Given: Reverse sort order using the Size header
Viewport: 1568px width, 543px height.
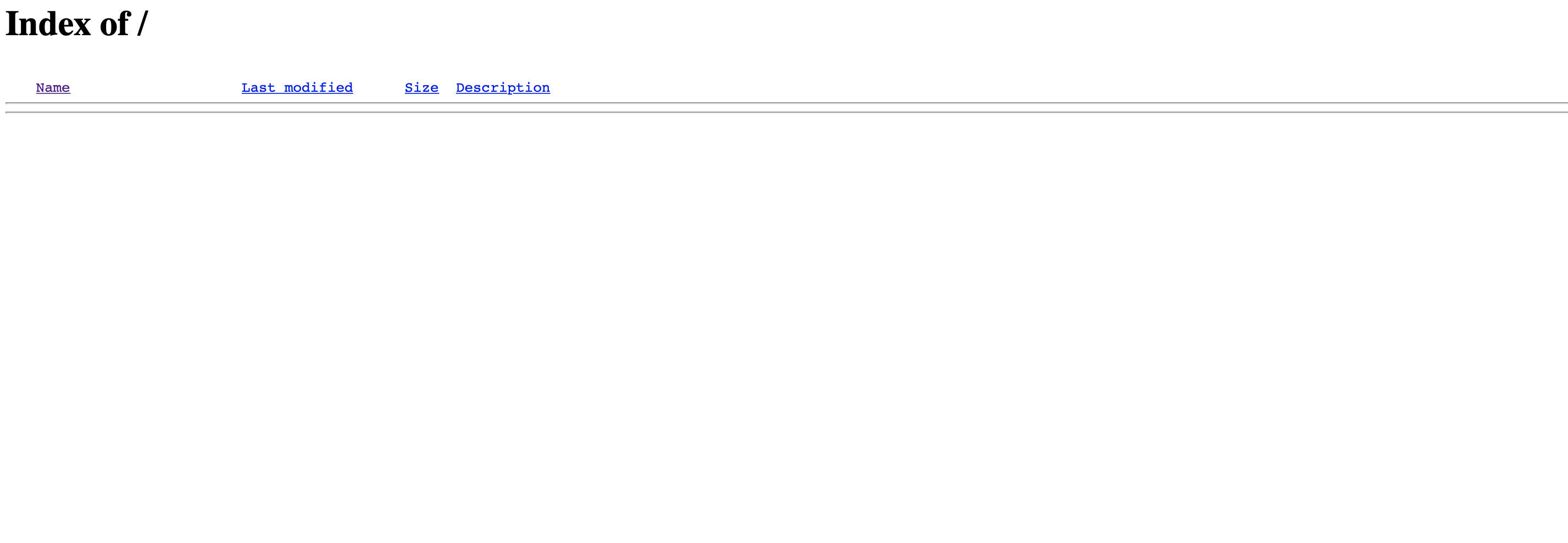Looking at the screenshot, I should [x=422, y=87].
